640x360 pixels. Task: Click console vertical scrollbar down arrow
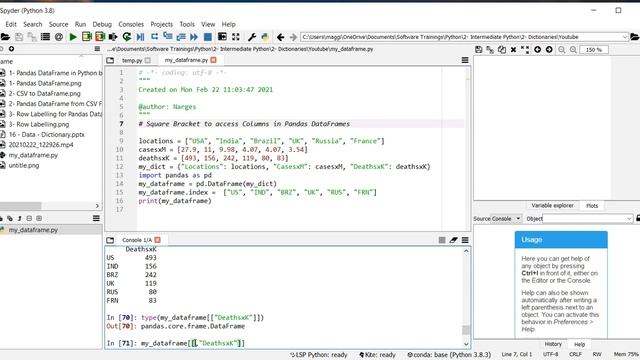(466, 344)
